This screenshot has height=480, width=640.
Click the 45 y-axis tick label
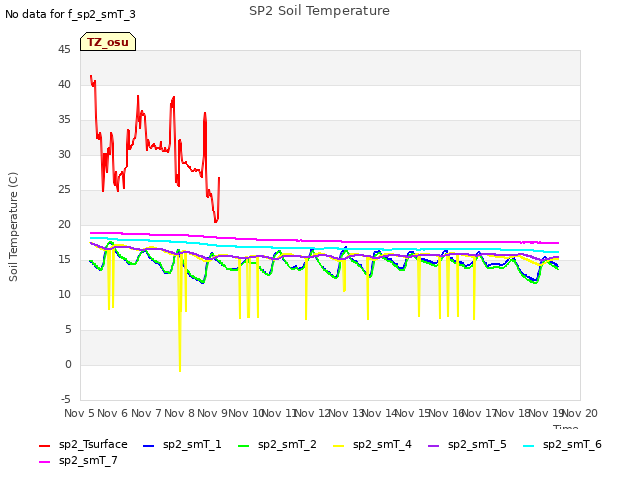coord(64,49)
